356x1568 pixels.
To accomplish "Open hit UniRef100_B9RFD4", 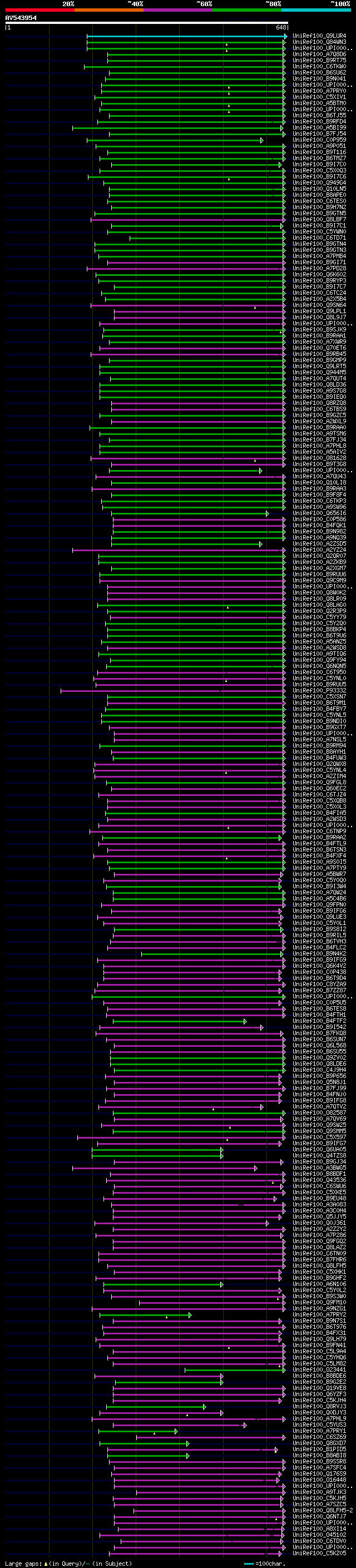I will [x=319, y=121].
